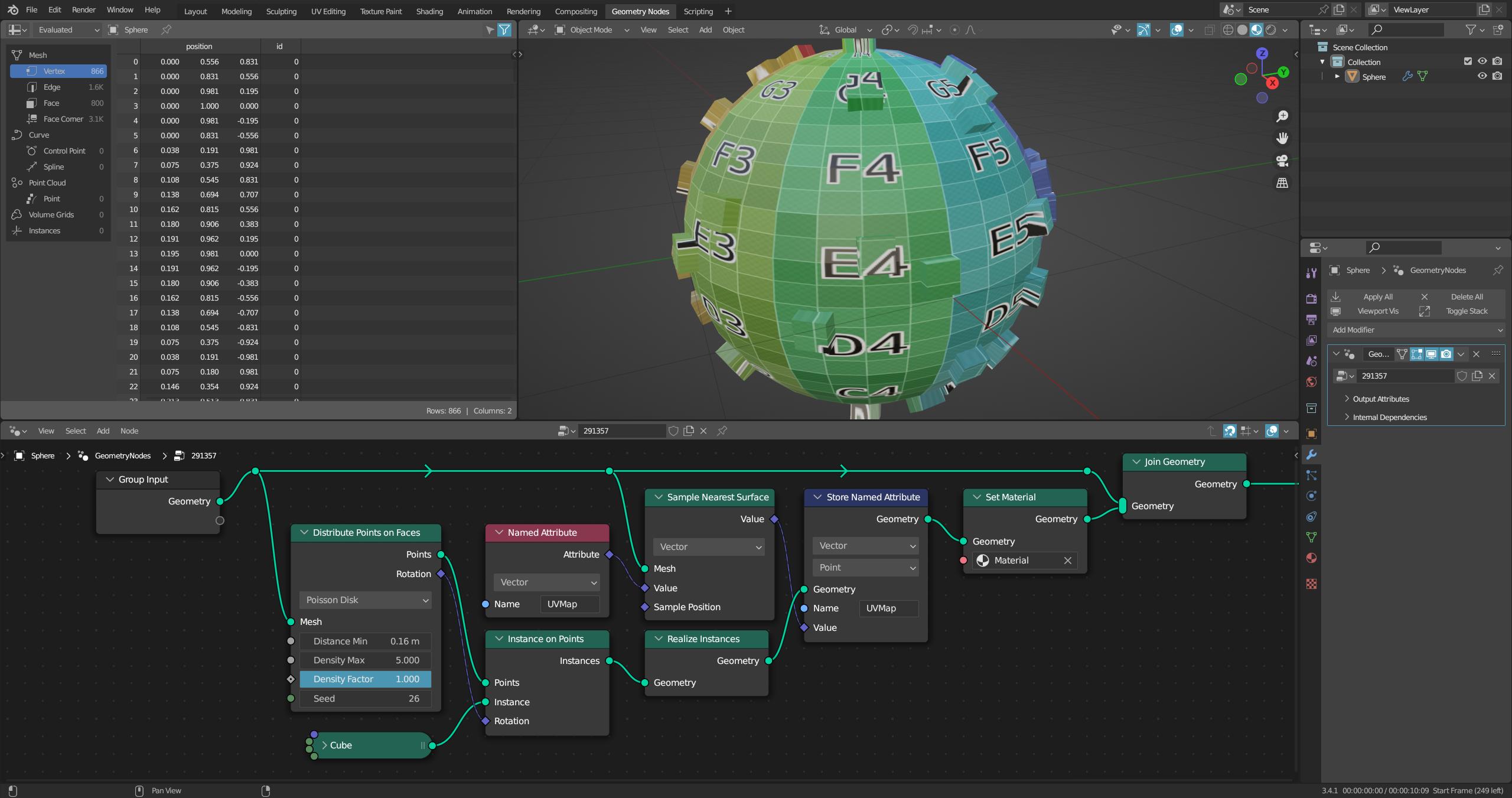Toggle modifier render camera display

pyautogui.click(x=1446, y=354)
